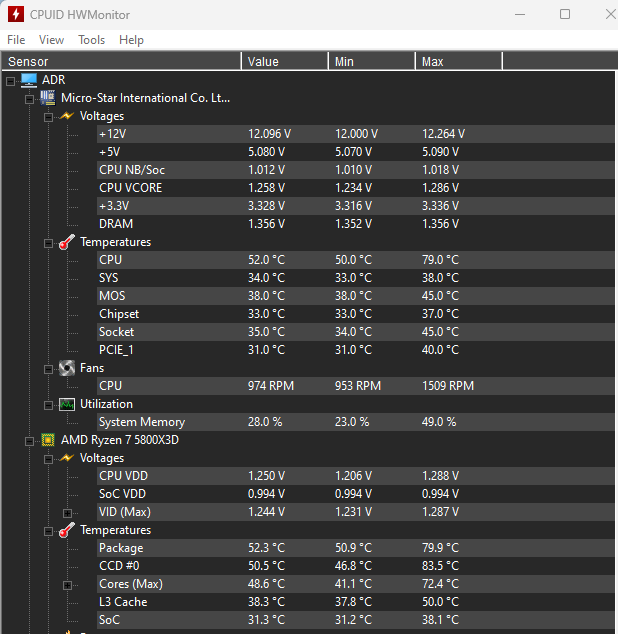Select the SYS temperature row

pyautogui.click(x=356, y=278)
